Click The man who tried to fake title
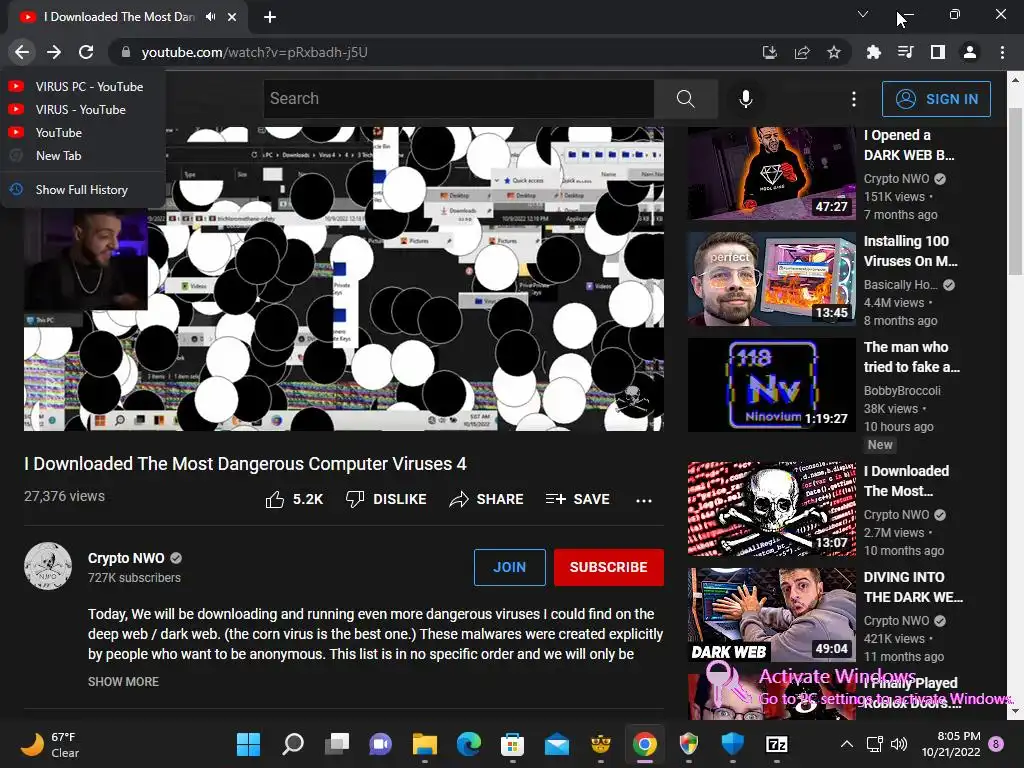The height and width of the screenshot is (768, 1024). 912,357
